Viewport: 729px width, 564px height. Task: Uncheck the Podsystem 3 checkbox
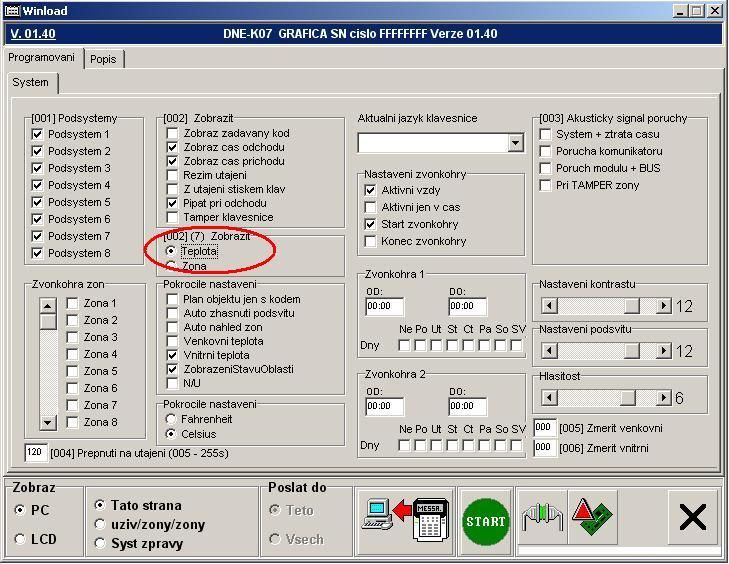[38, 168]
